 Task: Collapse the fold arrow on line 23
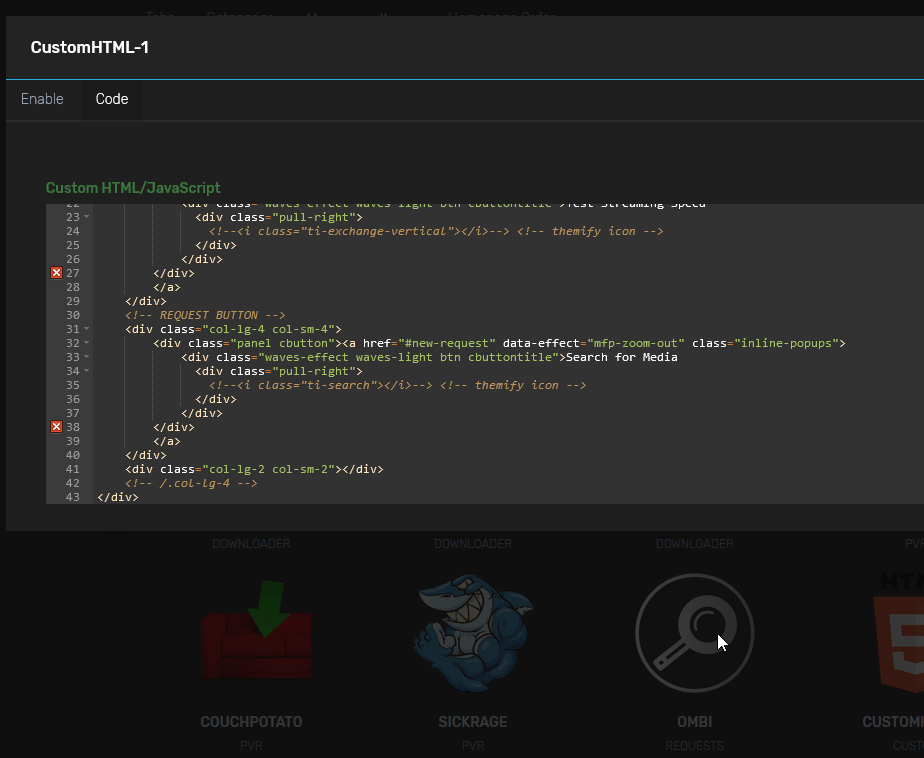click(x=87, y=217)
